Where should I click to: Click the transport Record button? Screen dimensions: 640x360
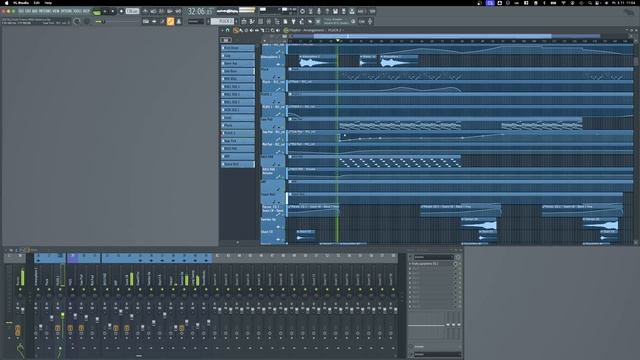[x=121, y=11]
